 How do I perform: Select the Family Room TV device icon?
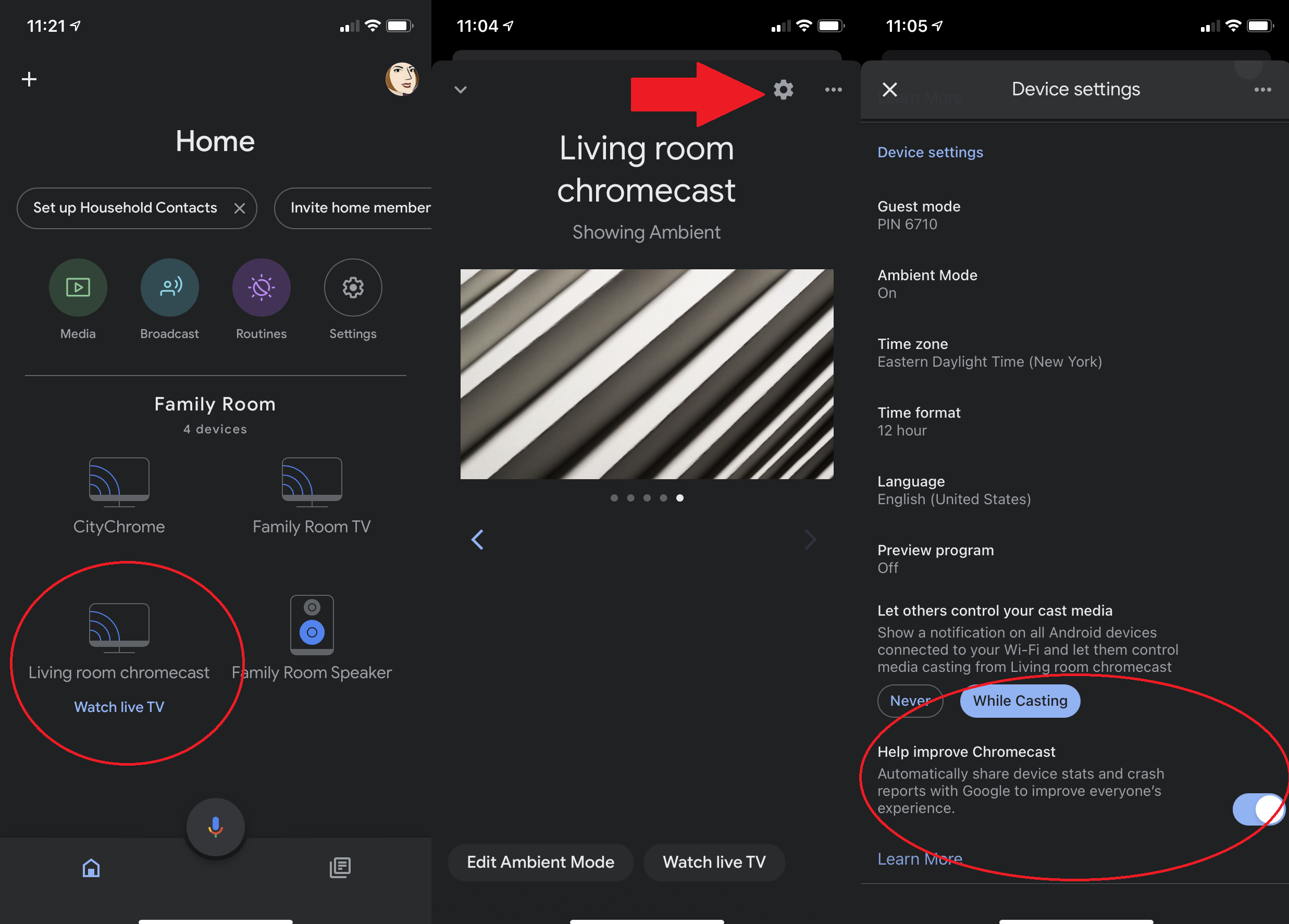[312, 482]
